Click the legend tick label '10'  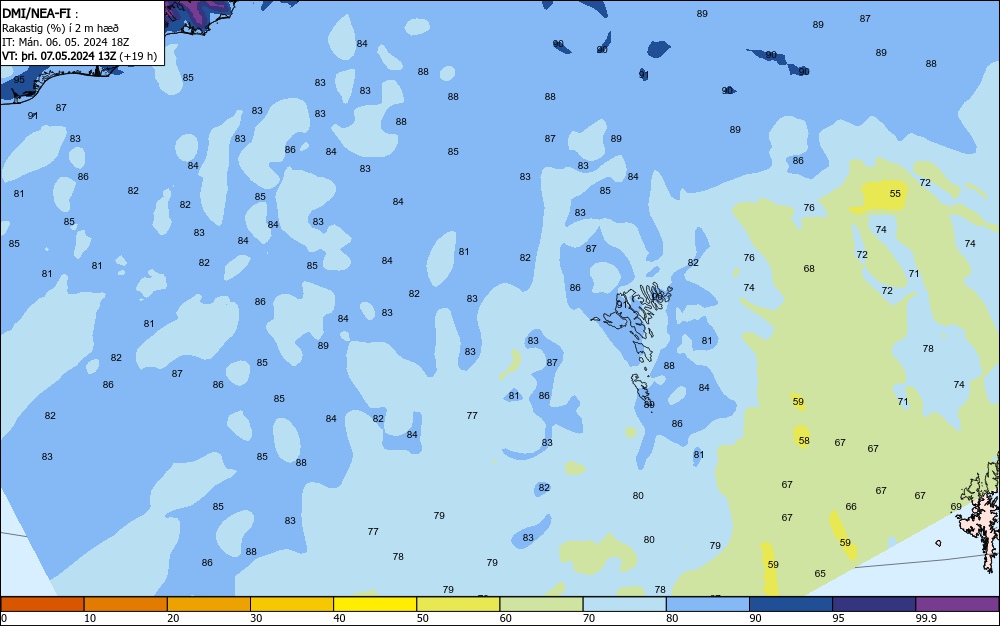click(x=90, y=618)
